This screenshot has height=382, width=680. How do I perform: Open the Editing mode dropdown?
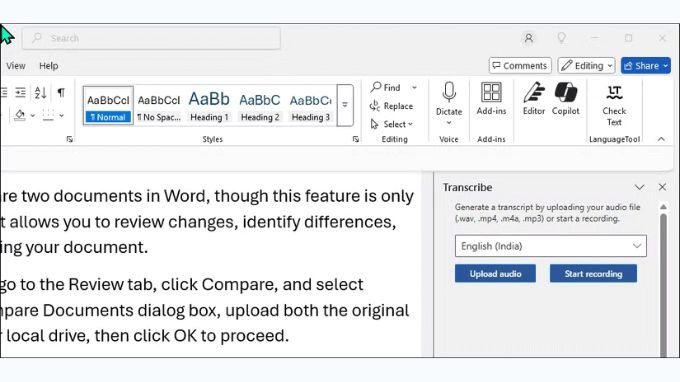coord(586,65)
